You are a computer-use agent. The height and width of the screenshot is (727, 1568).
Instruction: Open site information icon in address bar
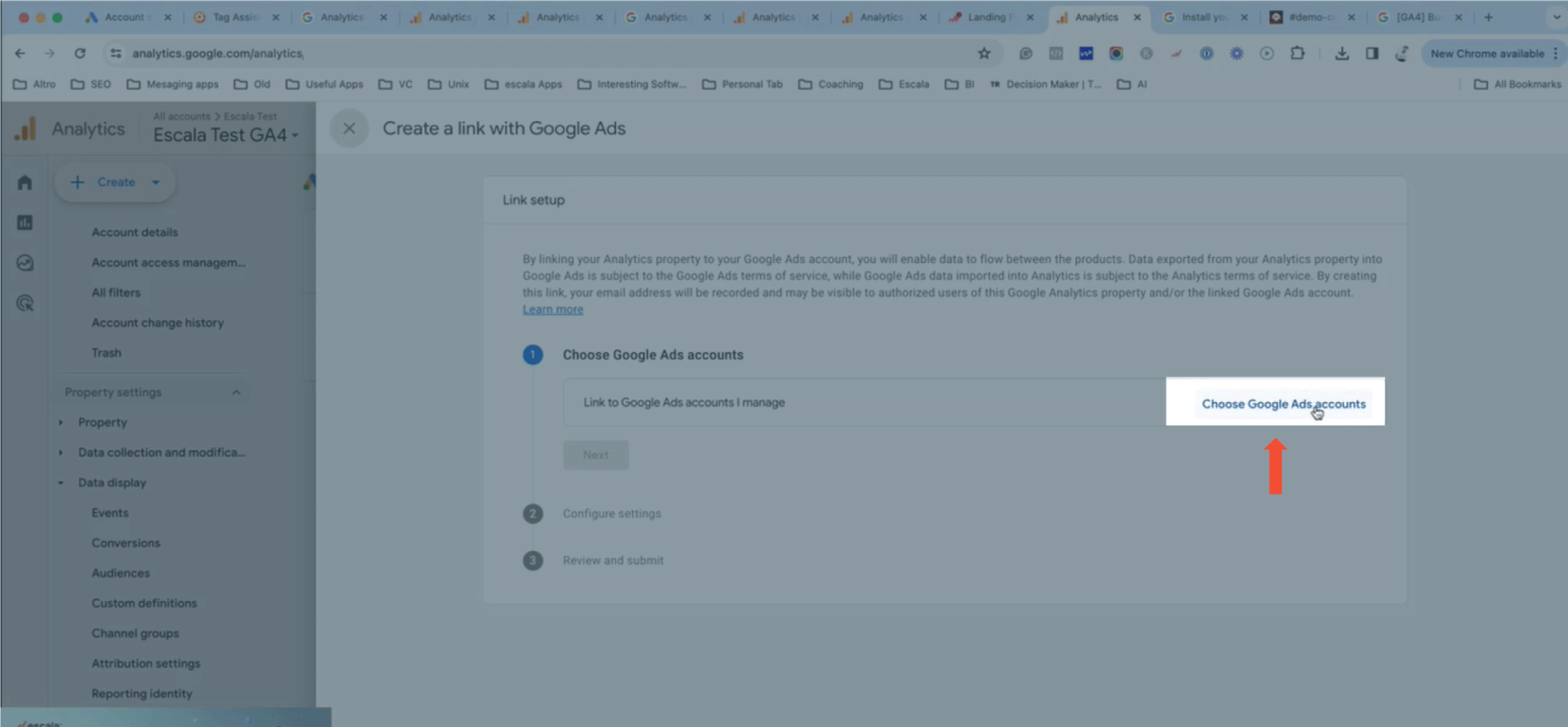115,53
